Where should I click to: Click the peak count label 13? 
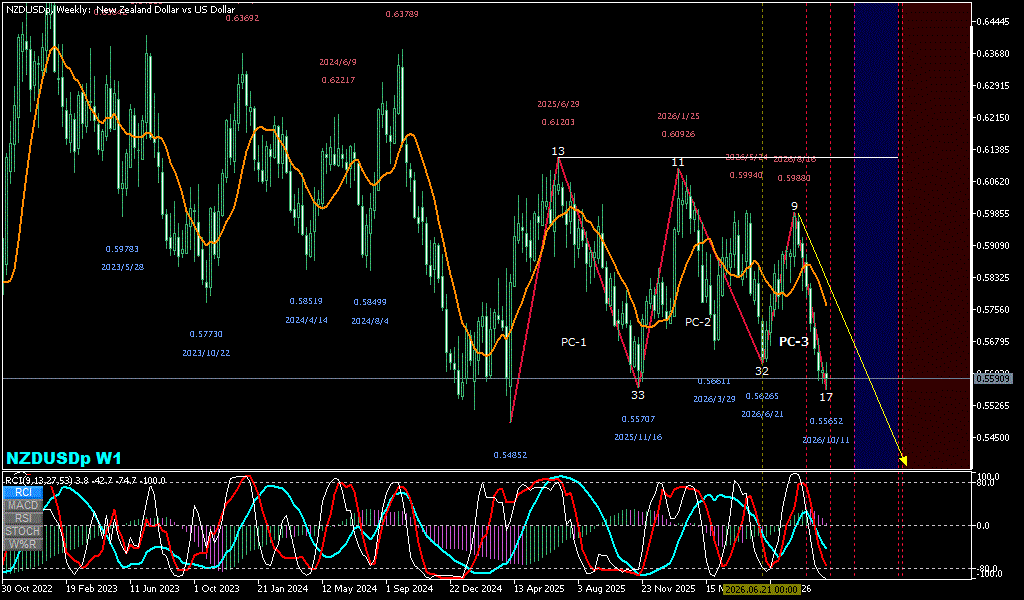pyautogui.click(x=558, y=151)
